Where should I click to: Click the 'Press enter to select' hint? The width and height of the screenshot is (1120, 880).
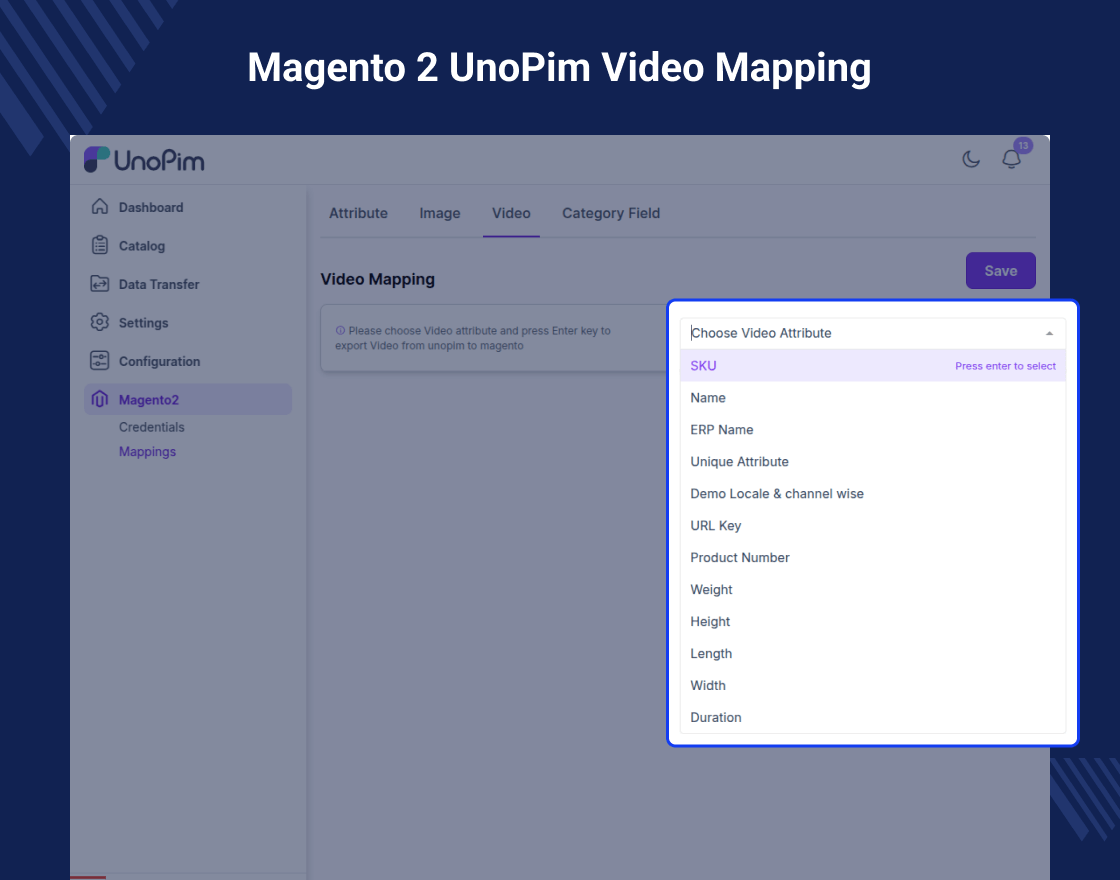tap(1005, 366)
